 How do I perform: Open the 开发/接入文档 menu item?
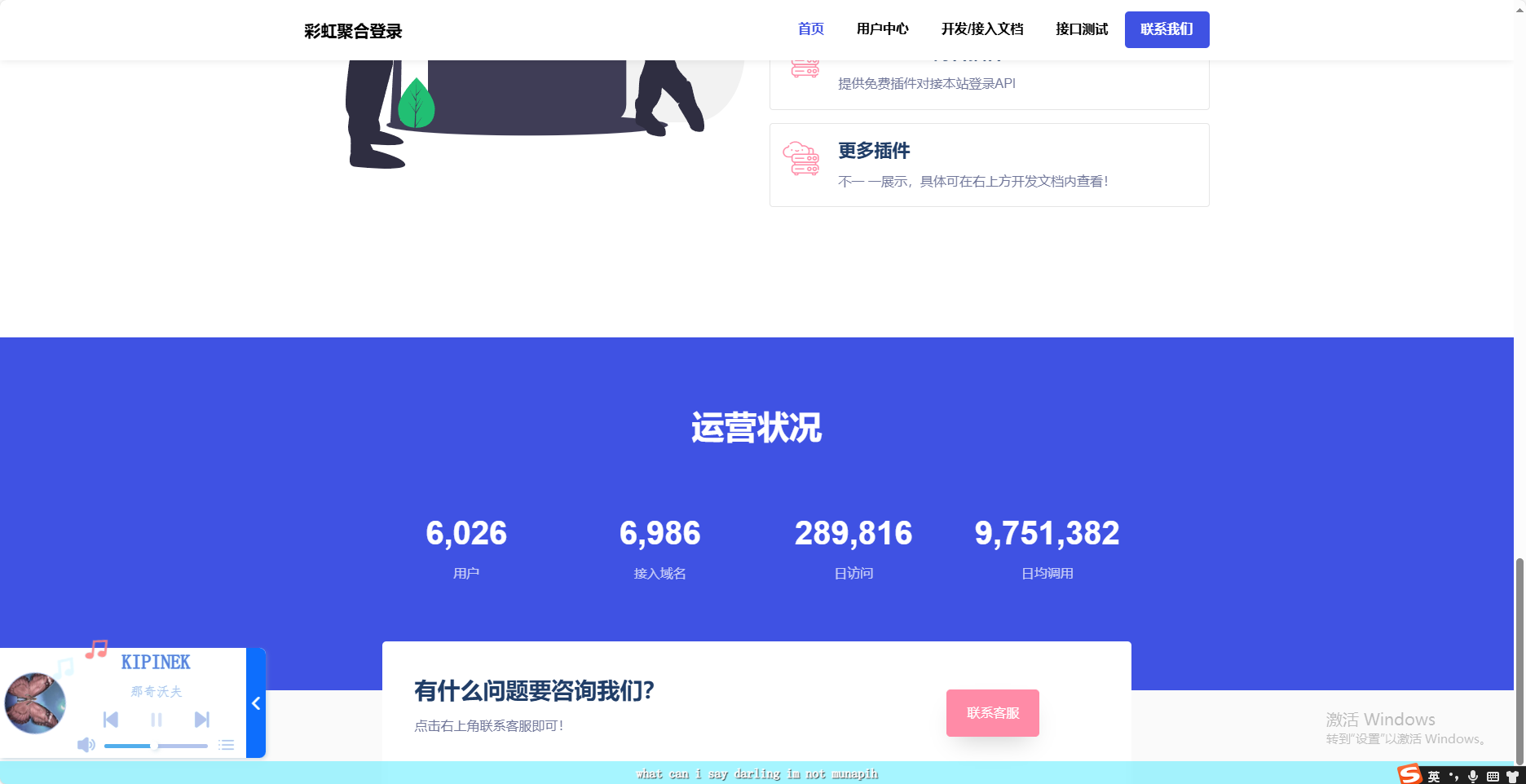pyautogui.click(x=982, y=29)
